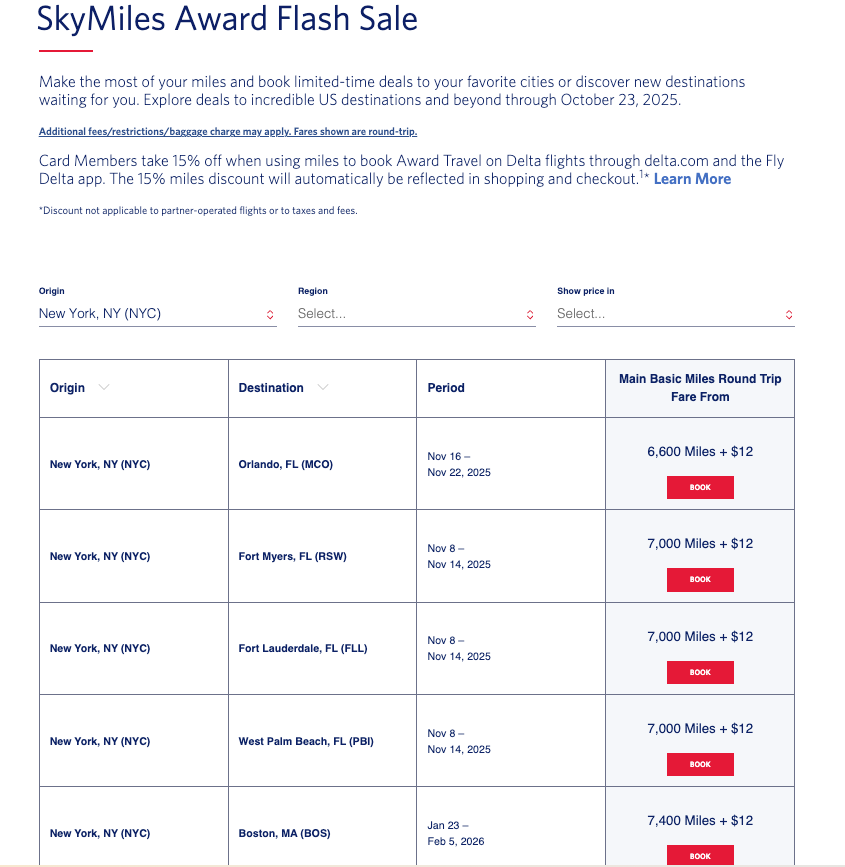Select the Boston, MA (BOS) destination cell

click(284, 833)
